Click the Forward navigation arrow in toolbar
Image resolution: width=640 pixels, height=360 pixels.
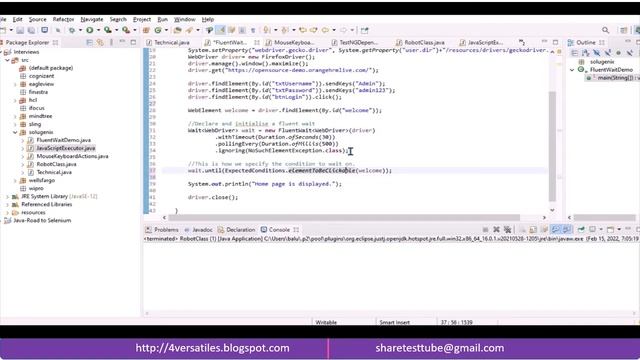coord(343,30)
